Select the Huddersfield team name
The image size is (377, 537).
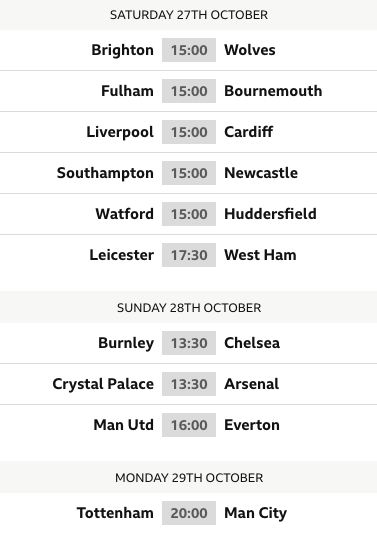click(271, 214)
